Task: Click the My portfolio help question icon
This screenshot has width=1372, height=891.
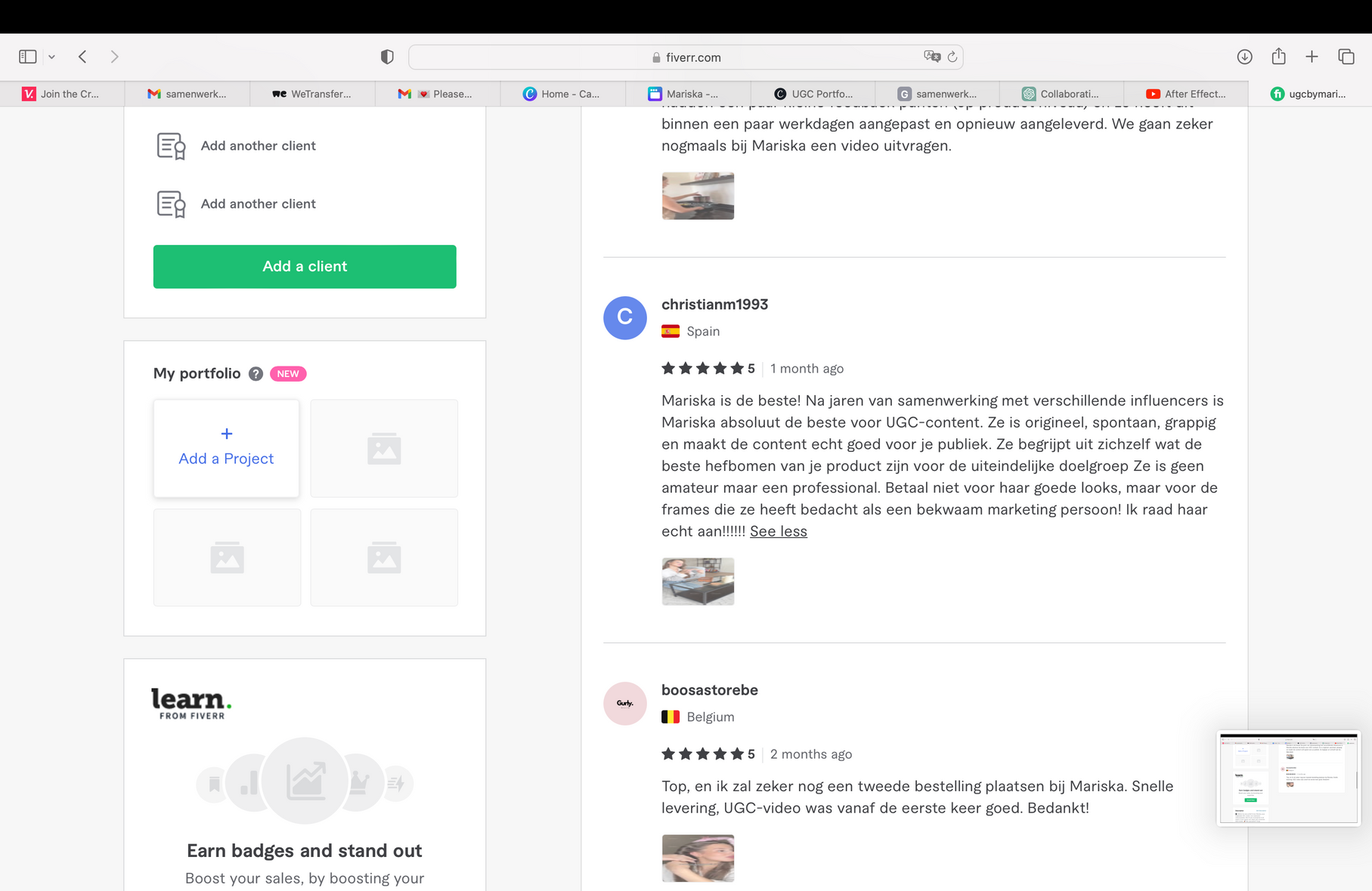Action: tap(256, 373)
